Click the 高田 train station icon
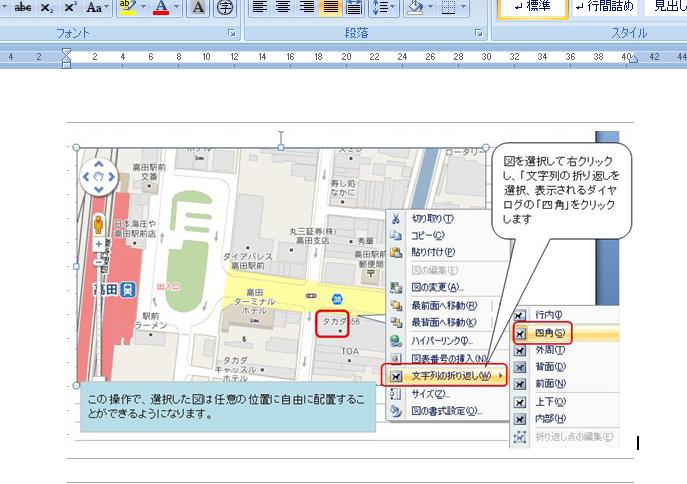Image resolution: width=687 pixels, height=484 pixels. [x=128, y=290]
